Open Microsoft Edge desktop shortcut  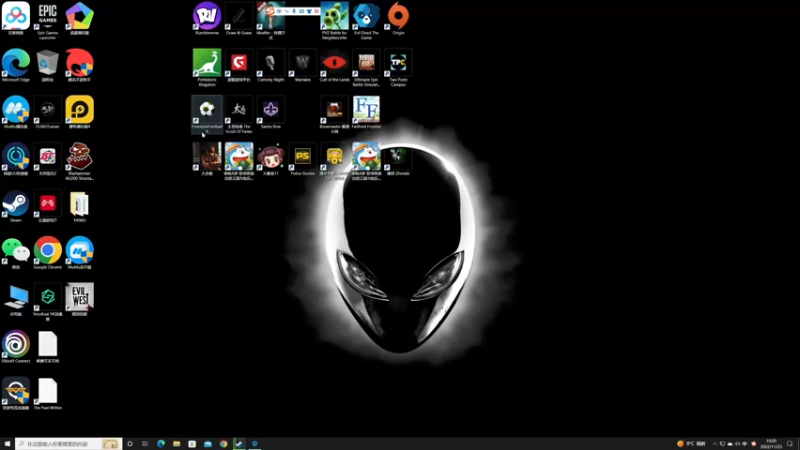pyautogui.click(x=16, y=65)
